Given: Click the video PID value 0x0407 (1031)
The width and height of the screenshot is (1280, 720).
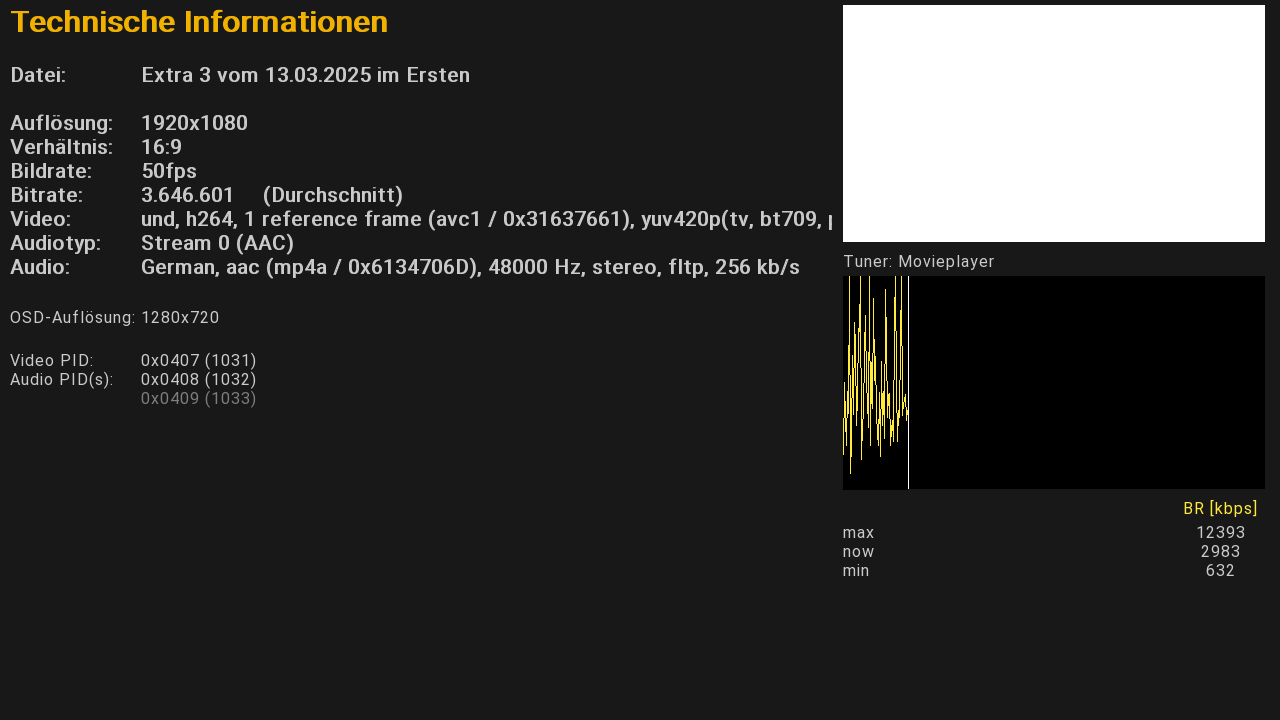Looking at the screenshot, I should click(x=198, y=360).
